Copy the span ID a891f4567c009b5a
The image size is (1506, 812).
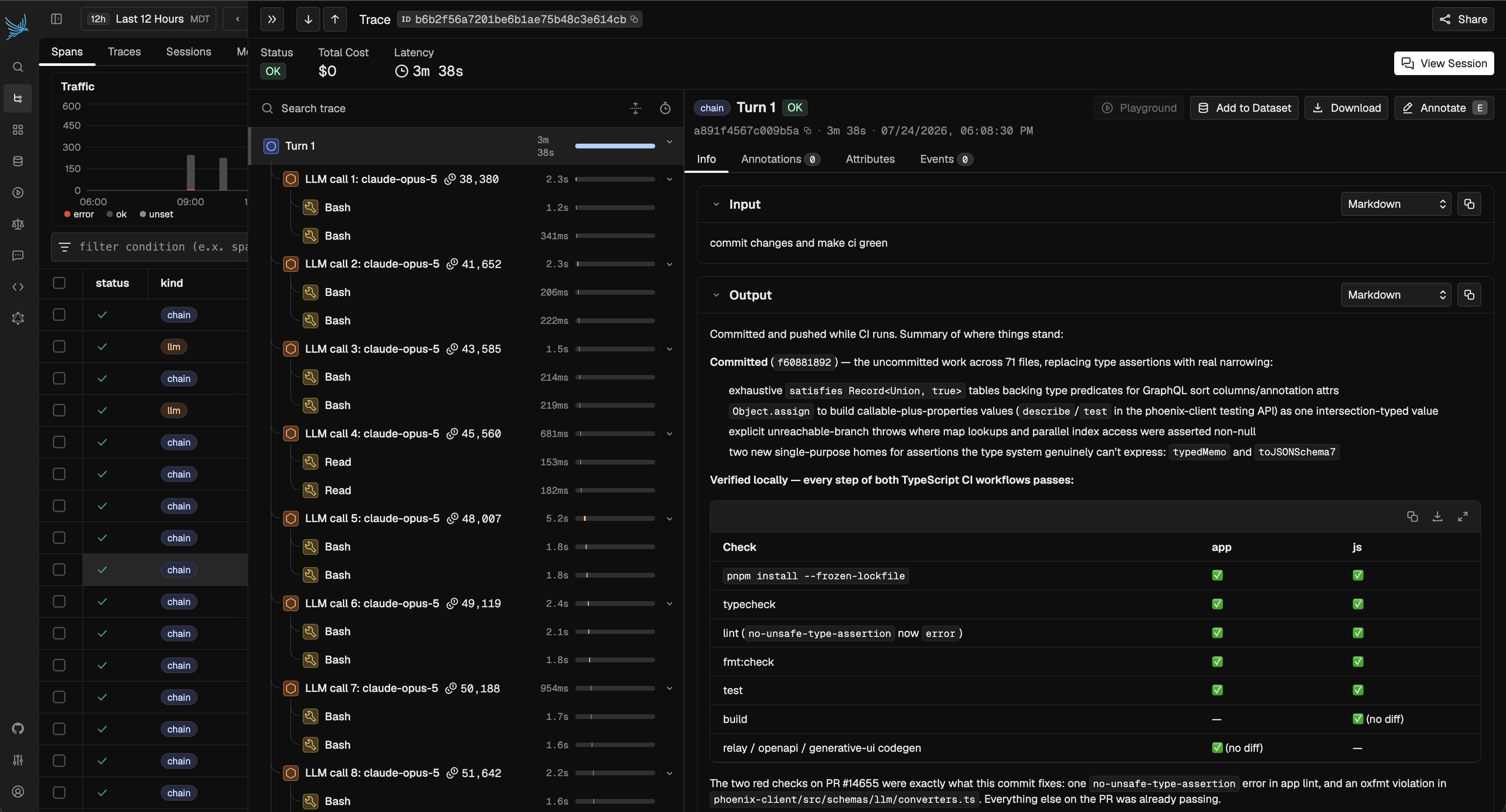(807, 131)
